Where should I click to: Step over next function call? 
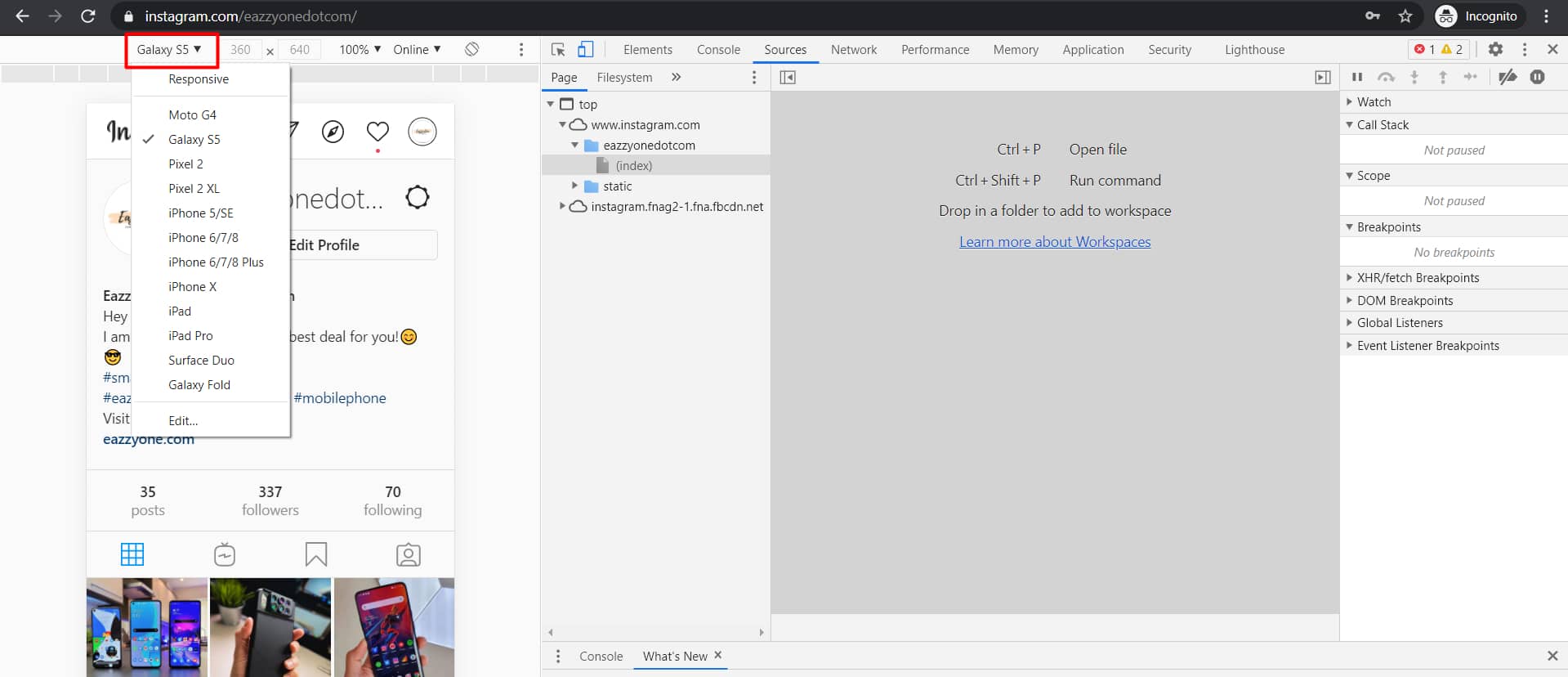tap(1386, 77)
